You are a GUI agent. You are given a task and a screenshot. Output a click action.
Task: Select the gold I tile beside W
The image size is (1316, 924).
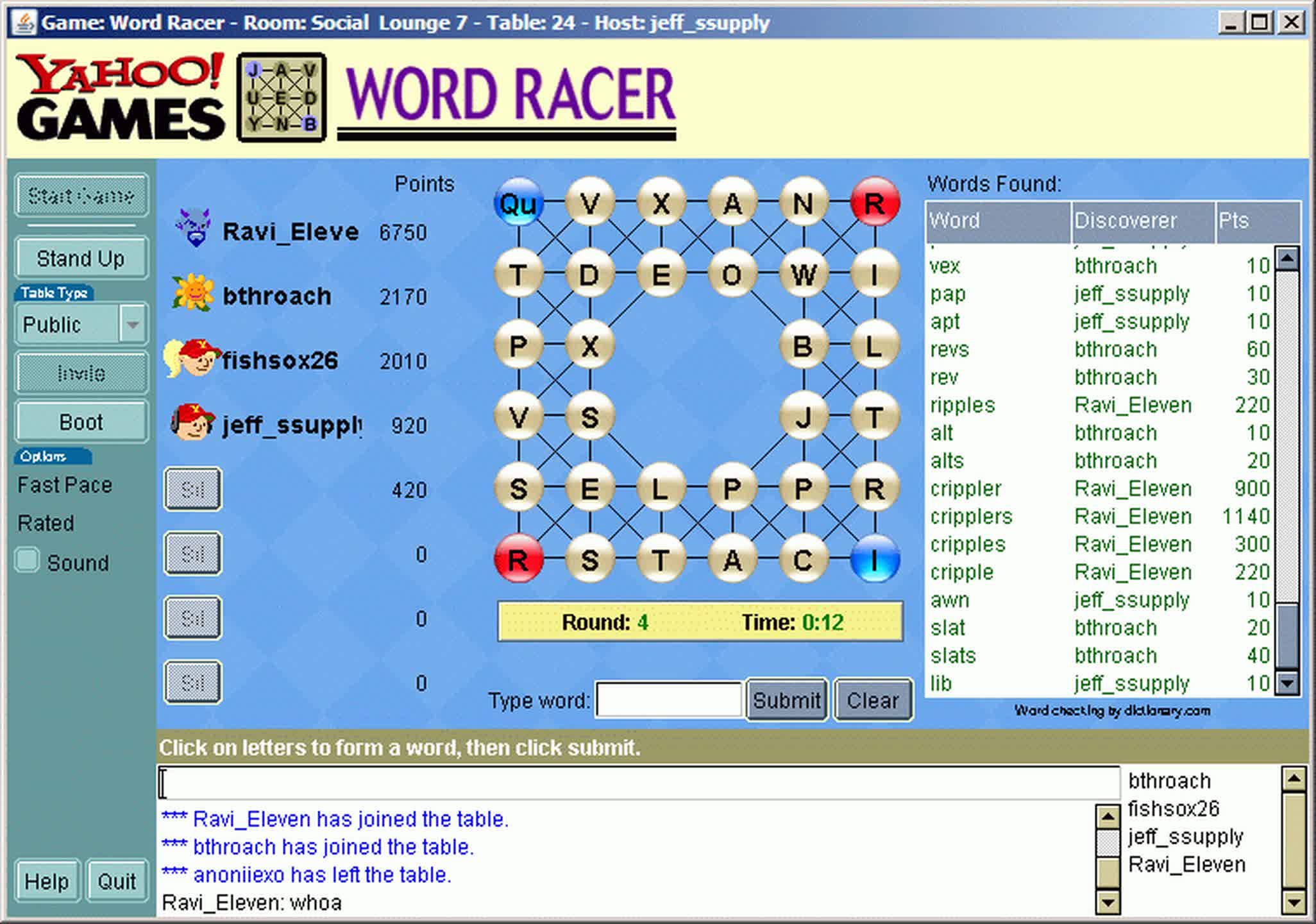pos(874,275)
